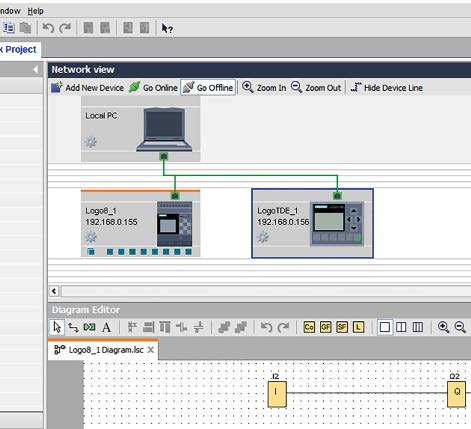Open settings gear of Logo8_1
The width and height of the screenshot is (471, 429).
point(90,237)
